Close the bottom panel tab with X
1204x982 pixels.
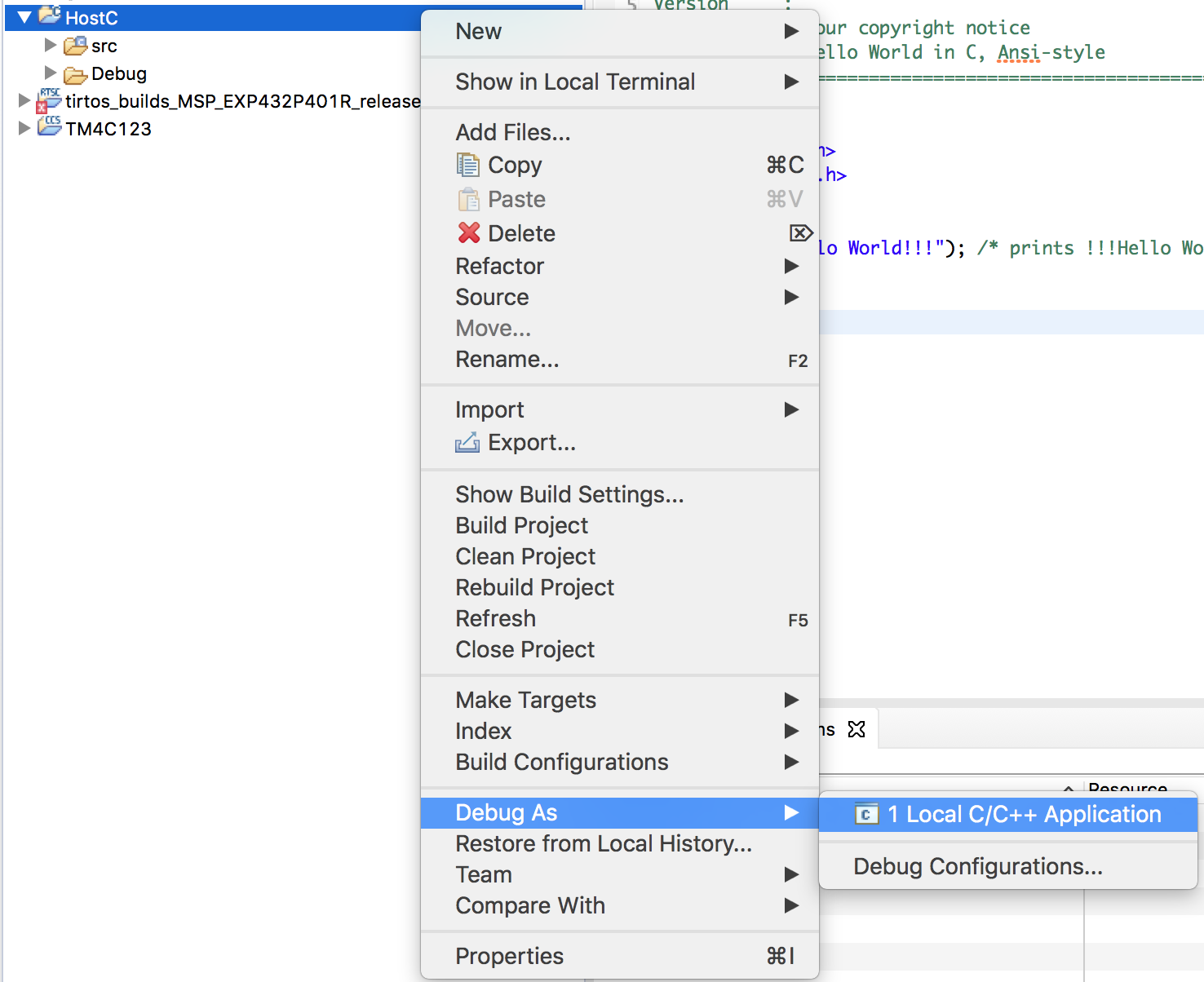[x=857, y=729]
